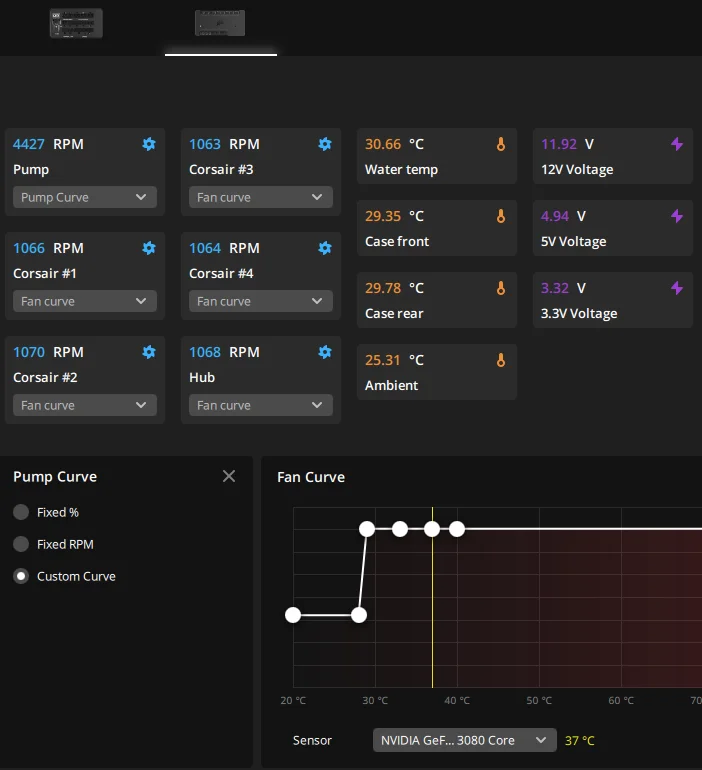Screen dimensions: 702x770
Task: Click the curve point on the yellow sensor line
Action: point(432,529)
